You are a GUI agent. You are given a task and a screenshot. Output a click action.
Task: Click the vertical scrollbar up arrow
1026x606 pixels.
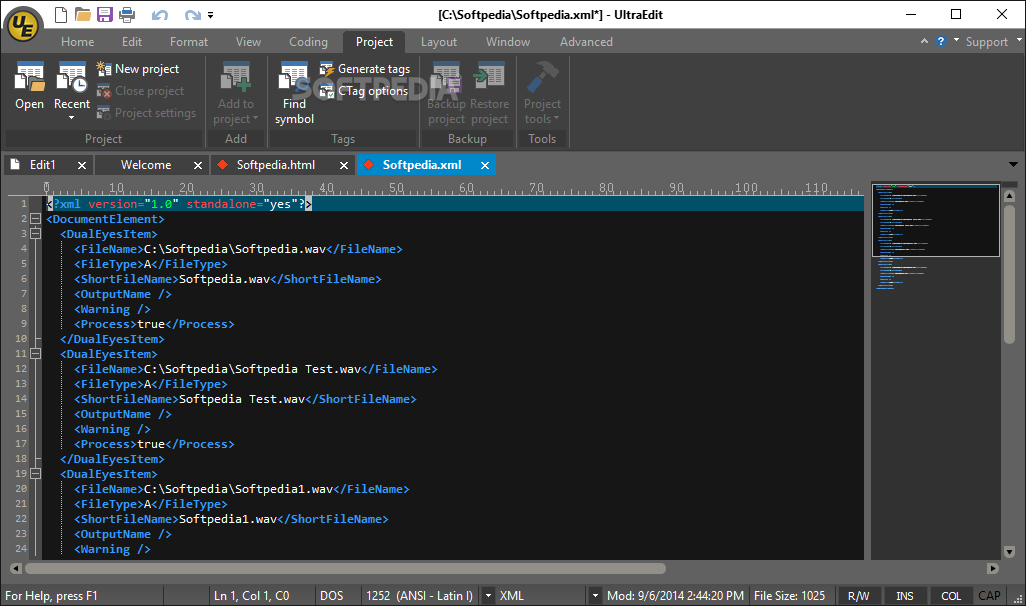pos(1009,196)
